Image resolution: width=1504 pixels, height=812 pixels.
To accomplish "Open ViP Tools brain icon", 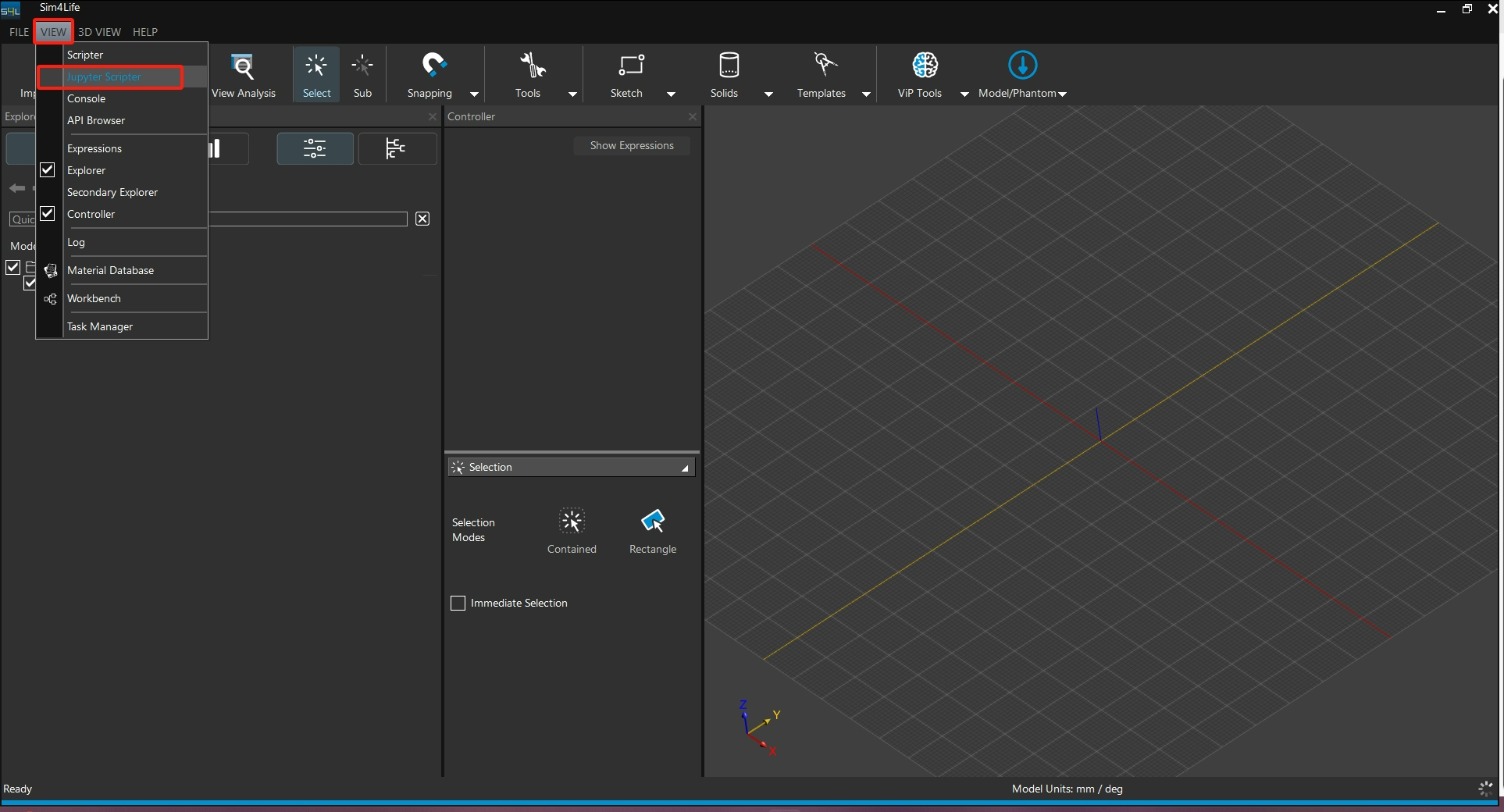I will click(925, 66).
